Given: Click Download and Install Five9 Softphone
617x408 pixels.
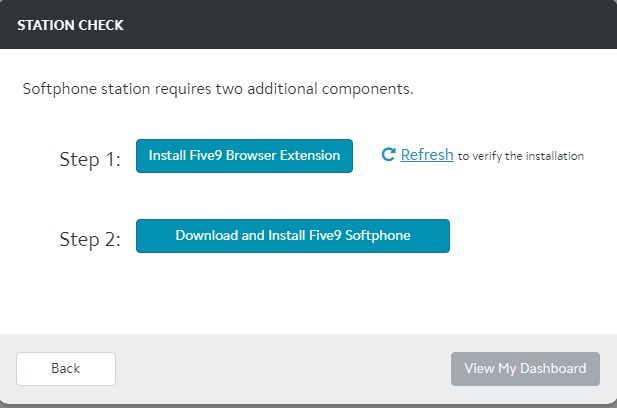Looking at the screenshot, I should (x=293, y=236).
